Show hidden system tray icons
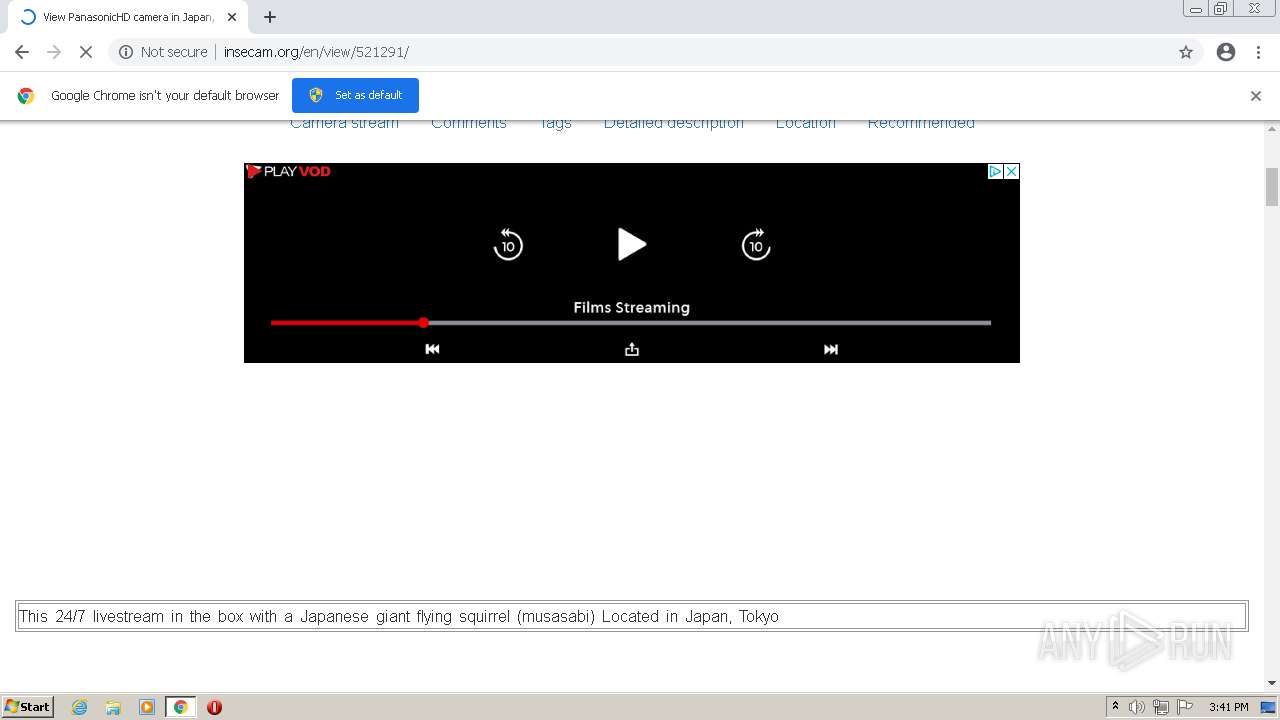The image size is (1280, 720). pyautogui.click(x=1115, y=707)
